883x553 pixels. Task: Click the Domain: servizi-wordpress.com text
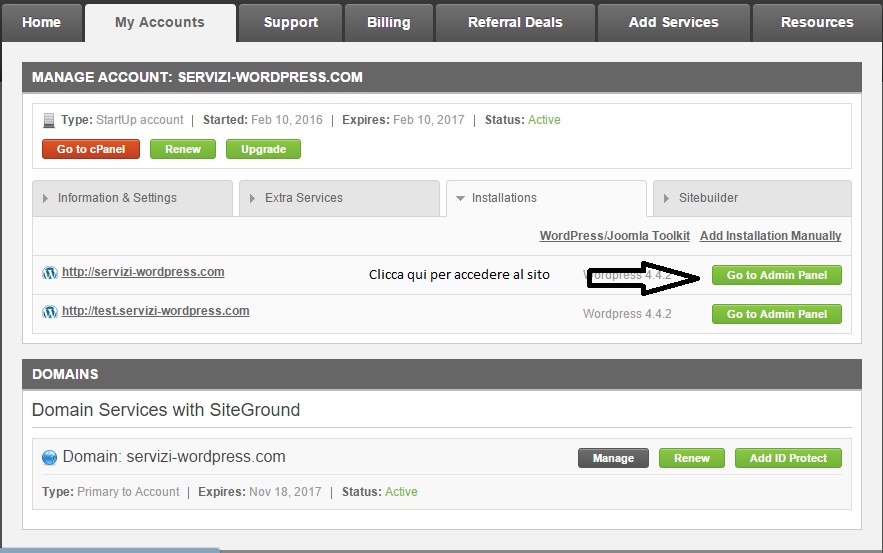tap(174, 457)
